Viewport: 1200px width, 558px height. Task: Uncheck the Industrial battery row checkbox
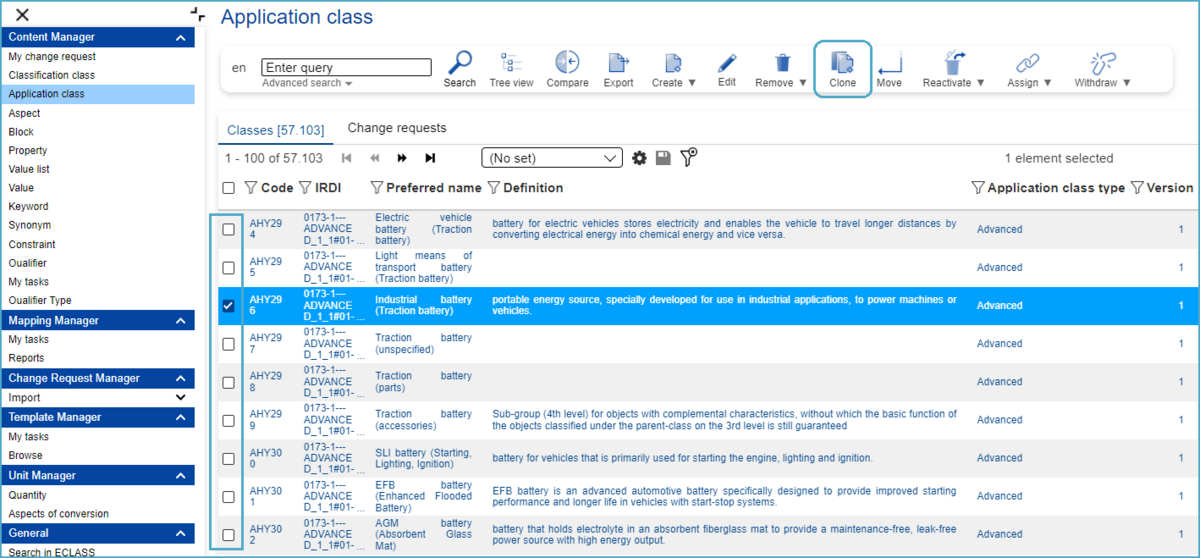click(229, 306)
